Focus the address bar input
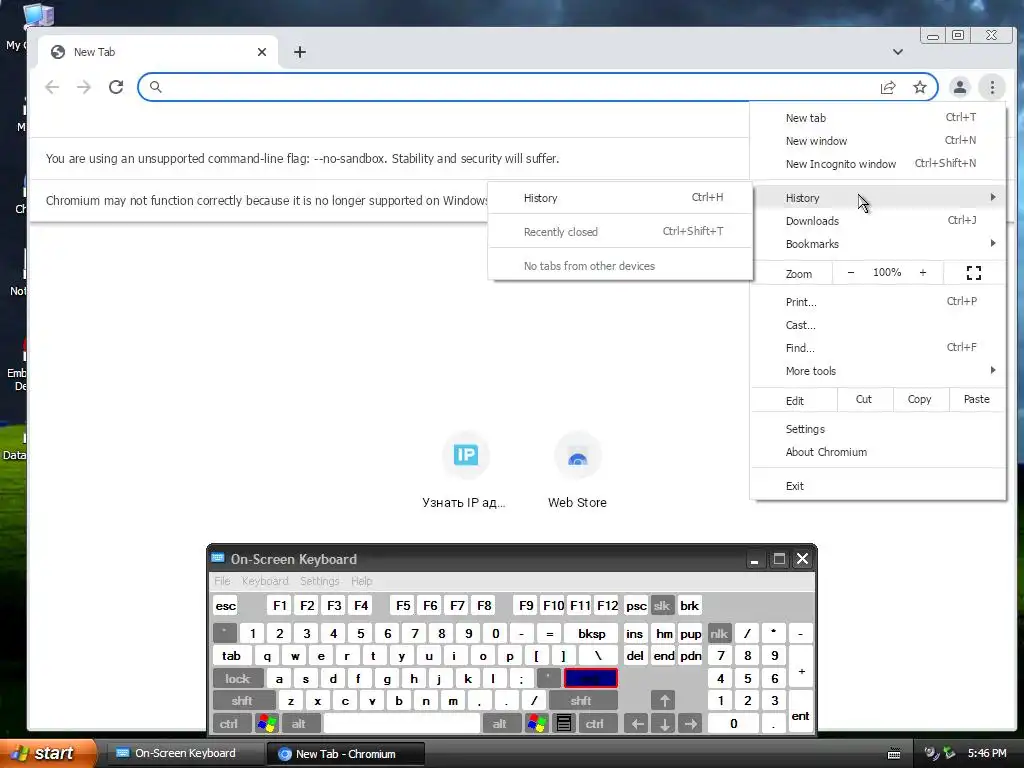 516,87
